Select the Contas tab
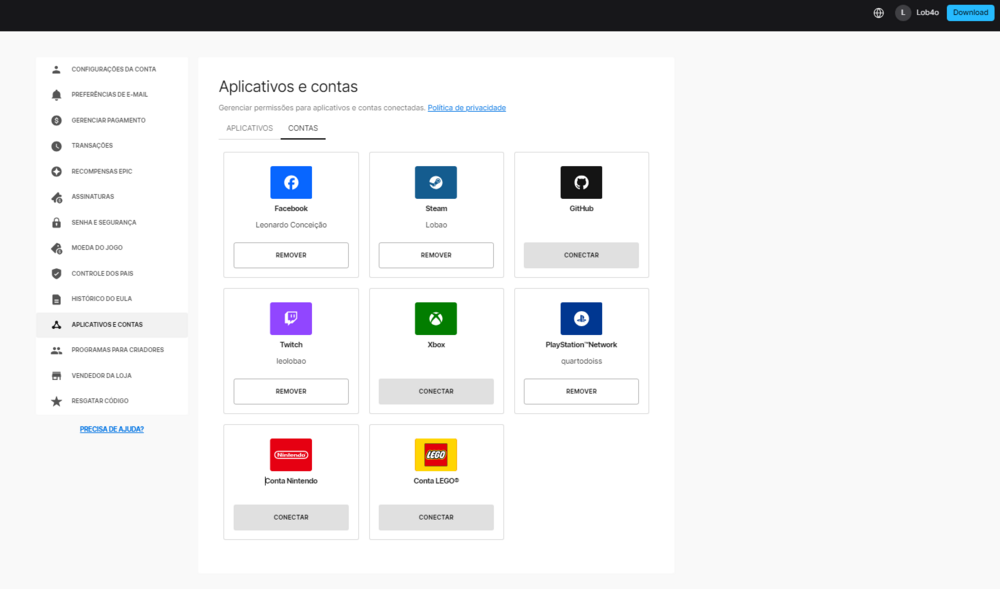Image resolution: width=1000 pixels, height=589 pixels. (x=303, y=128)
